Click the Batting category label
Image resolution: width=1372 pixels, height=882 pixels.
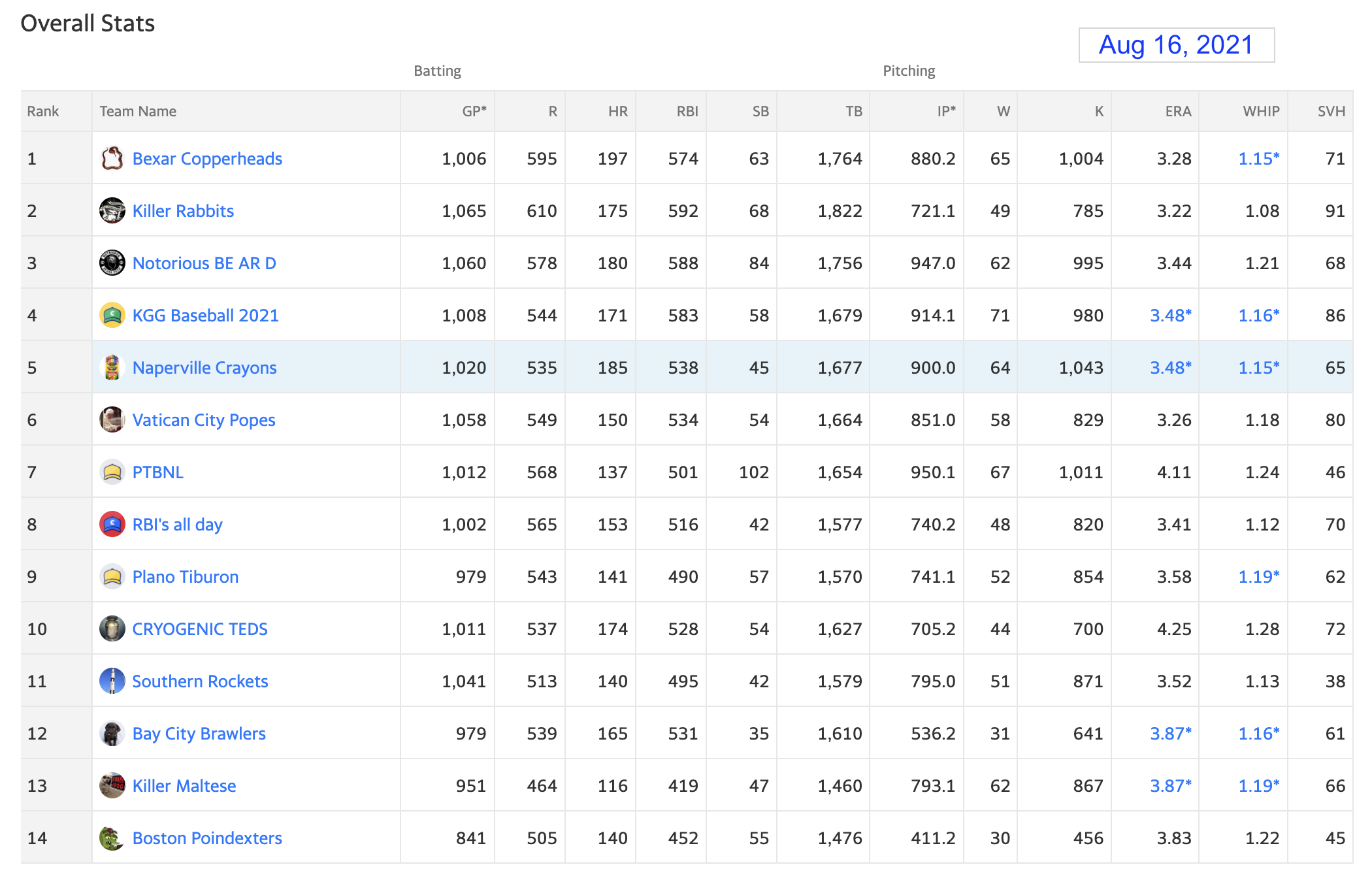point(437,71)
